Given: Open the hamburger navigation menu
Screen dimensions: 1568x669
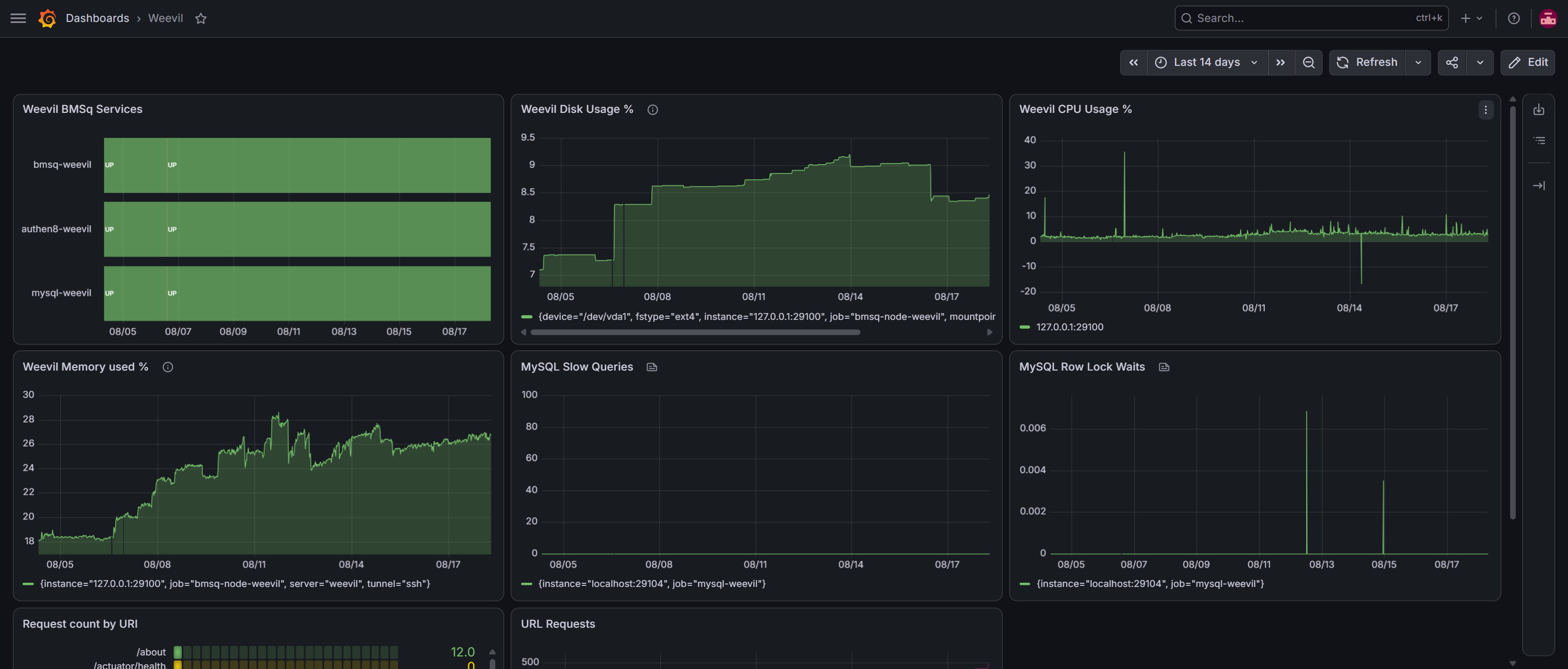Looking at the screenshot, I should (x=18, y=18).
